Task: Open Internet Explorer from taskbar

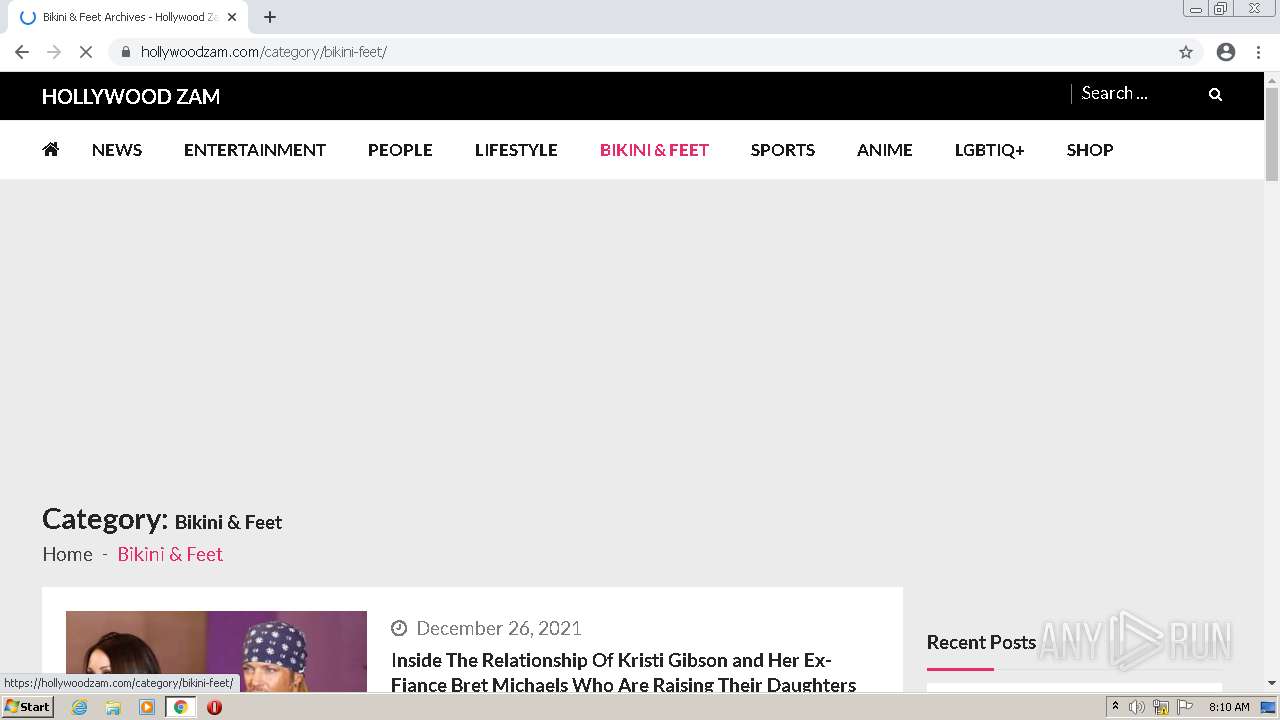Action: 79,707
